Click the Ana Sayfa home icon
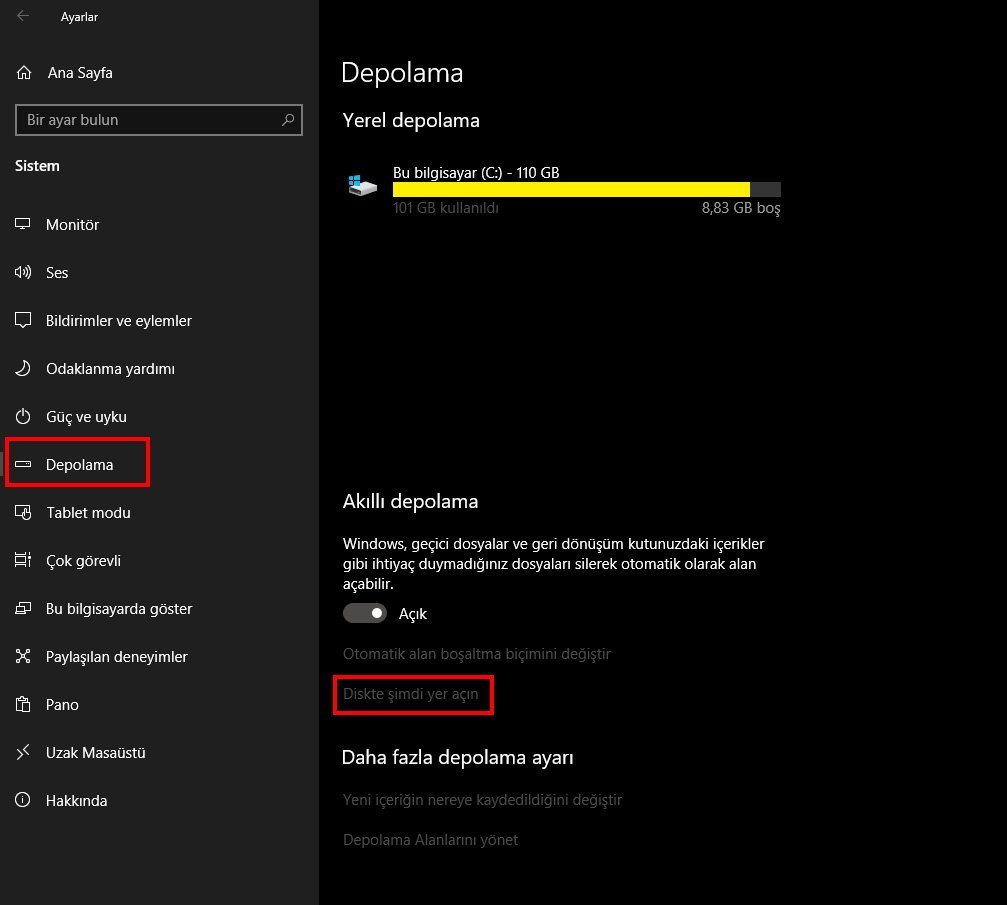 tap(24, 73)
